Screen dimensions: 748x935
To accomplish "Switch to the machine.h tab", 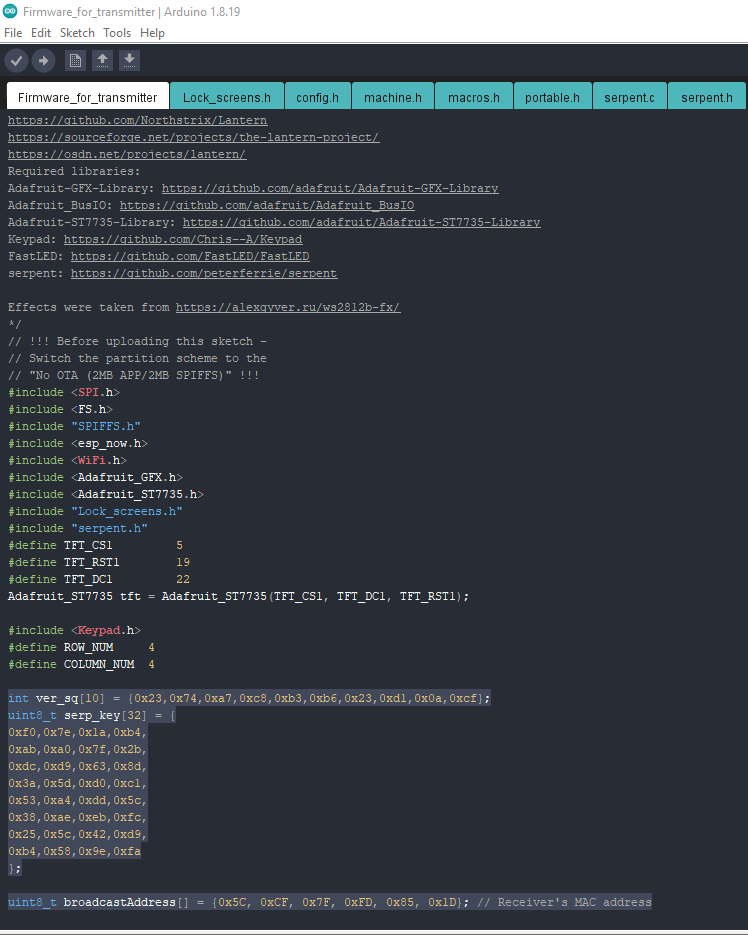I will click(x=392, y=97).
